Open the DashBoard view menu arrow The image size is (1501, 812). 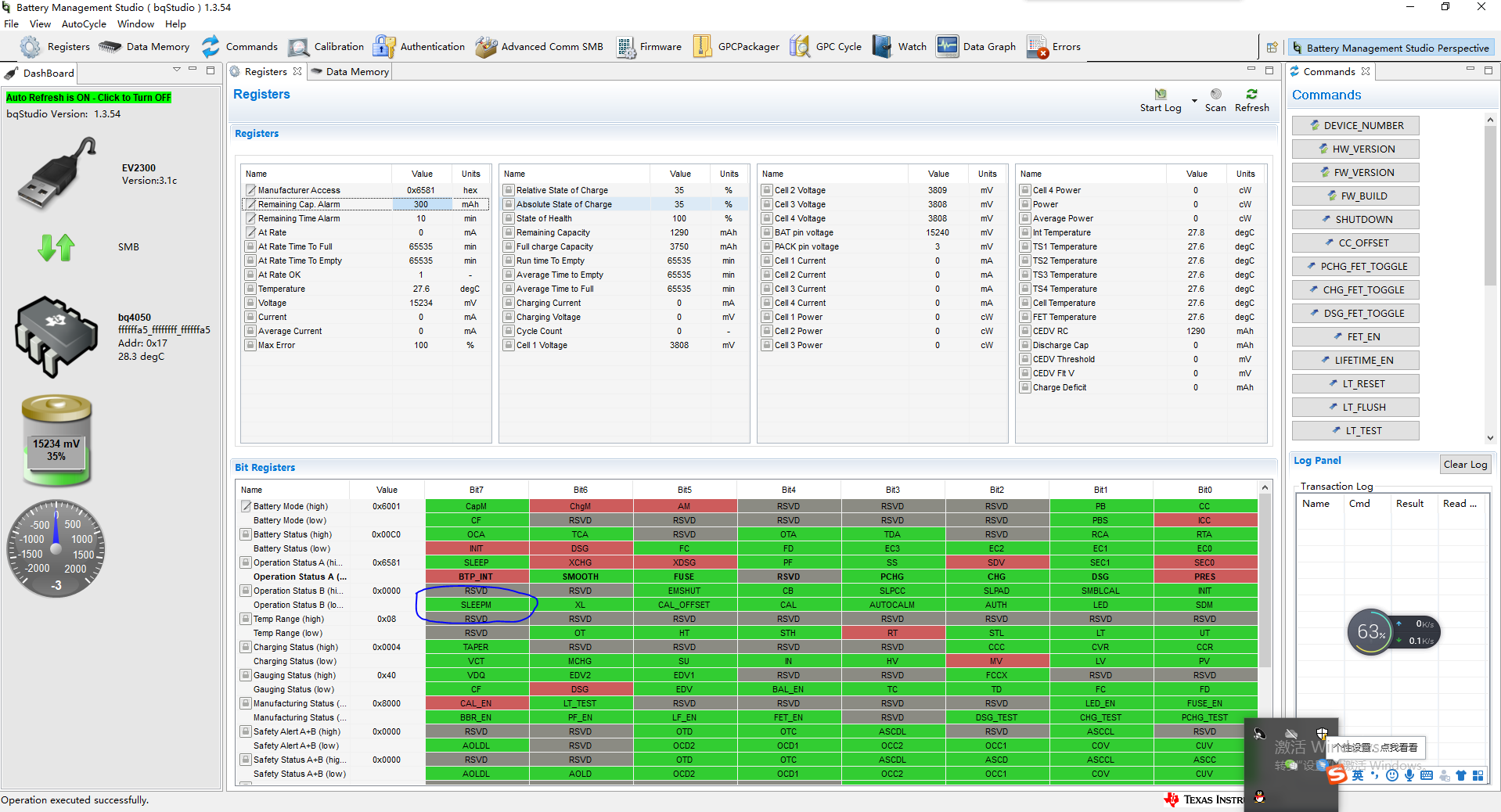(x=177, y=70)
